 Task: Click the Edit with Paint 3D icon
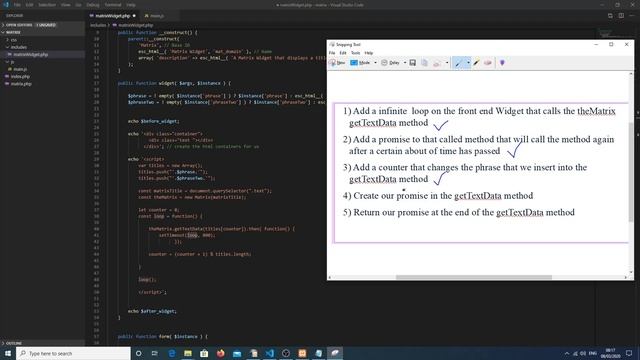[x=502, y=63]
